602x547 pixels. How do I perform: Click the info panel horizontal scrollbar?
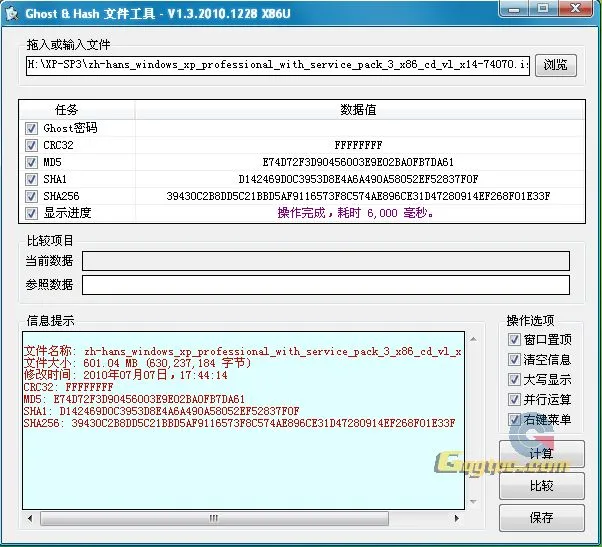pos(242,518)
